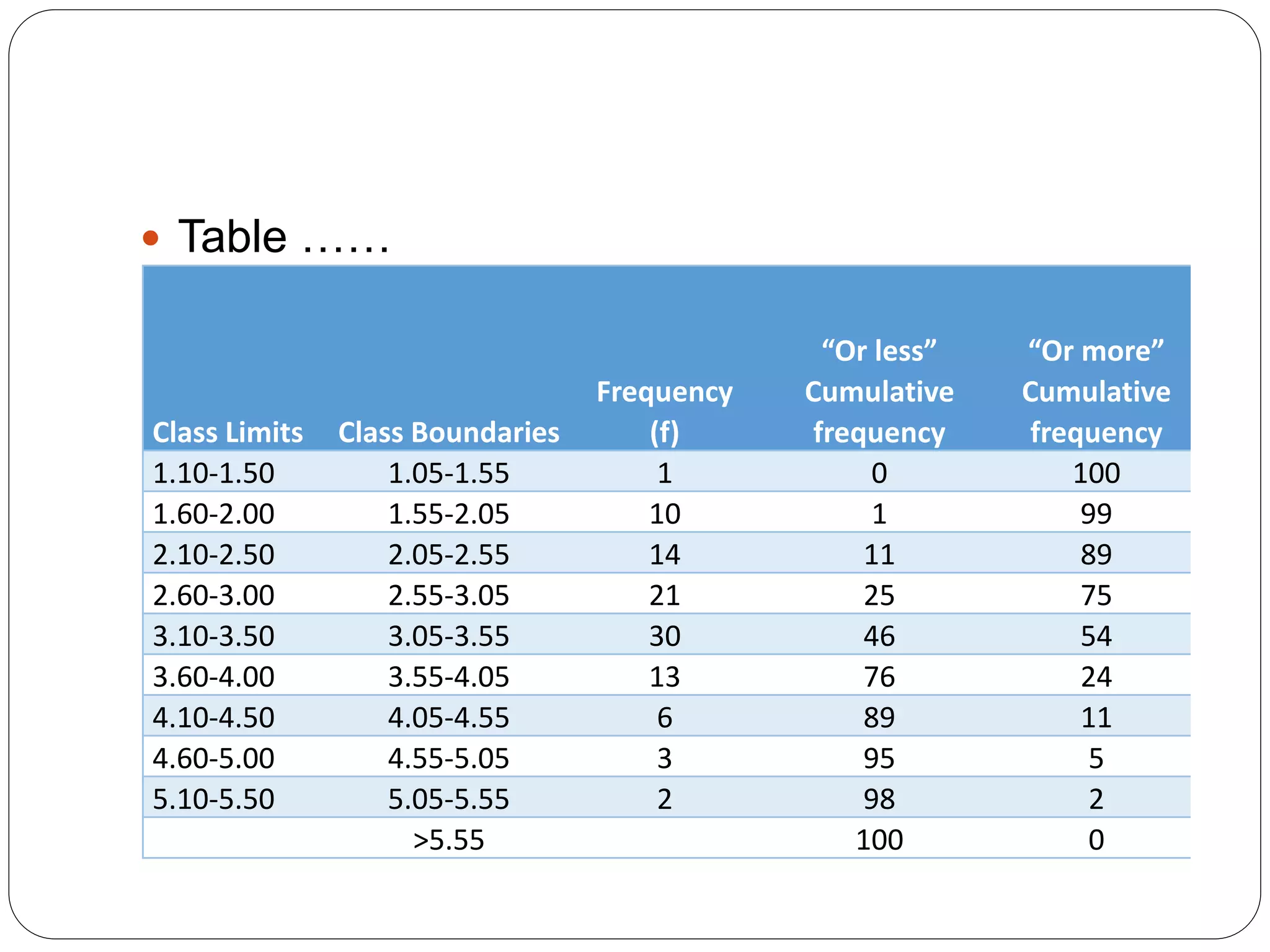The width and height of the screenshot is (1270, 952).
Task: Click the 'Or more Cumulative frequency' header
Action: (1096, 392)
